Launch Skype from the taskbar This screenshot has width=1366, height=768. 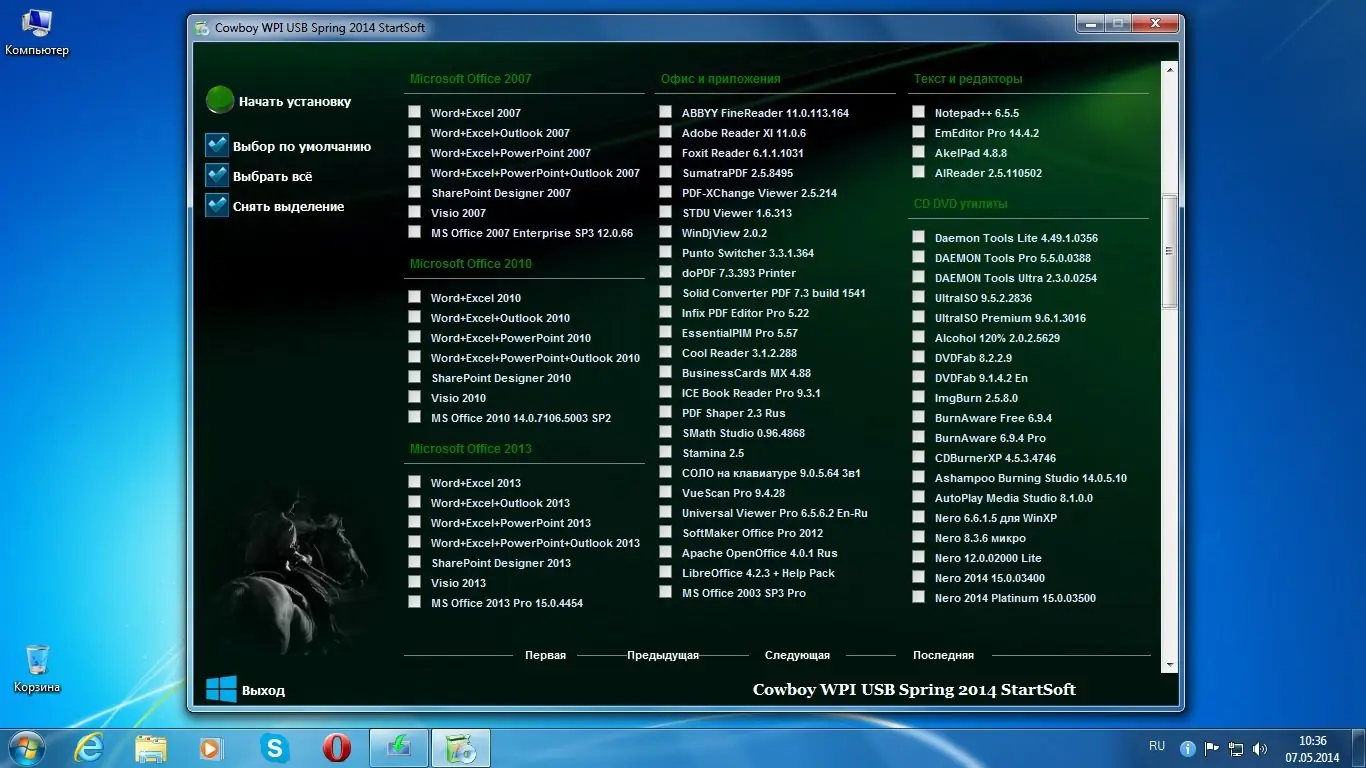tap(273, 748)
